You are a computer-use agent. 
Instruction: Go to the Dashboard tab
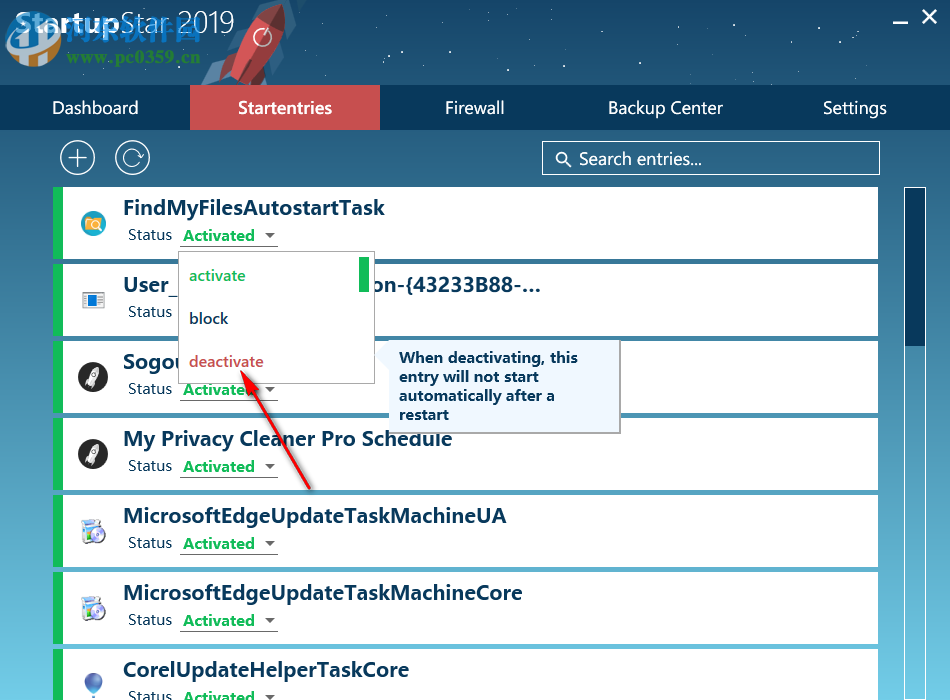(x=95, y=108)
